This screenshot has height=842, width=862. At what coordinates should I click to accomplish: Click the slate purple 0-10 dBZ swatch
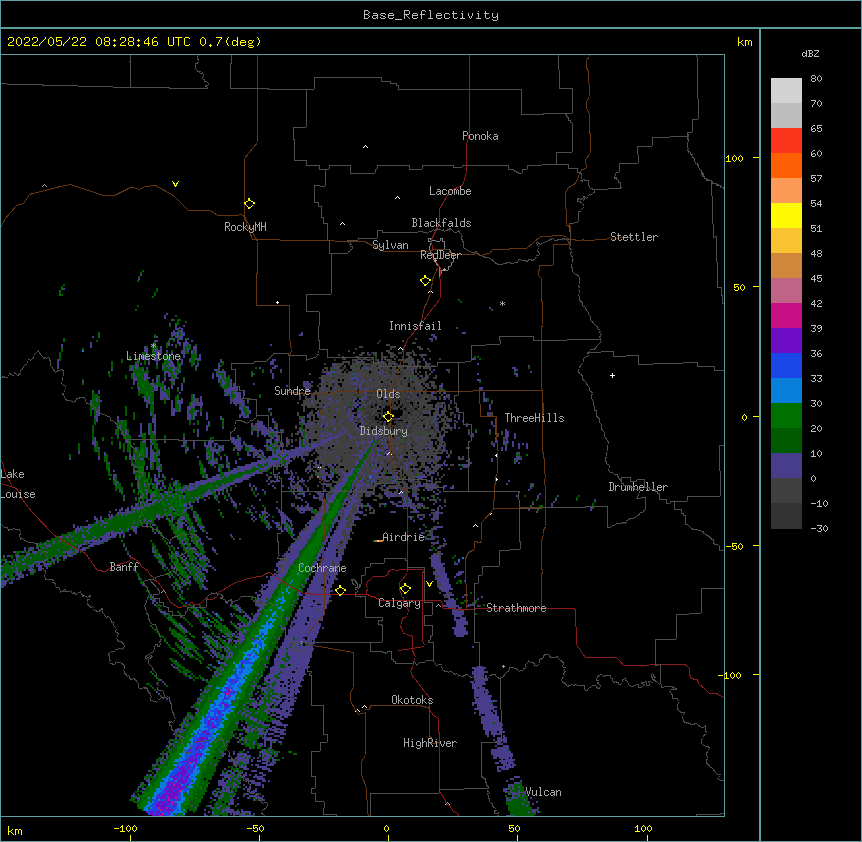coord(786,466)
